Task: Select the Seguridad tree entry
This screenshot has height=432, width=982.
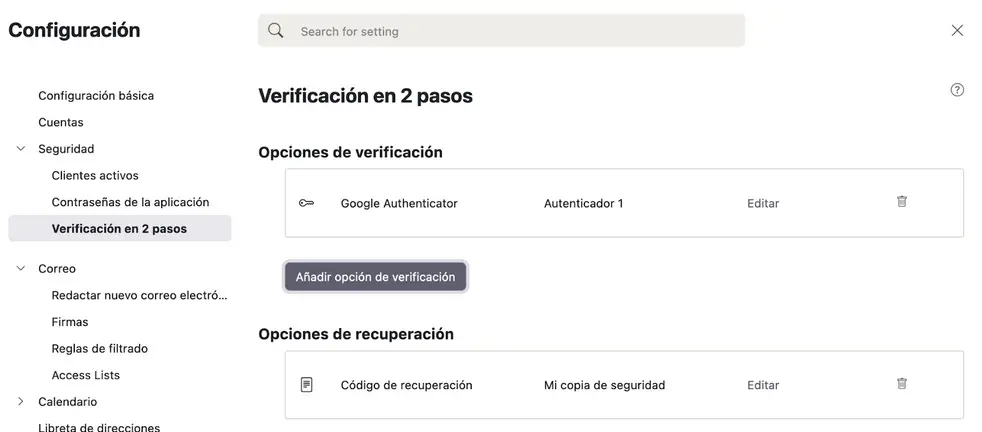Action: (x=66, y=149)
